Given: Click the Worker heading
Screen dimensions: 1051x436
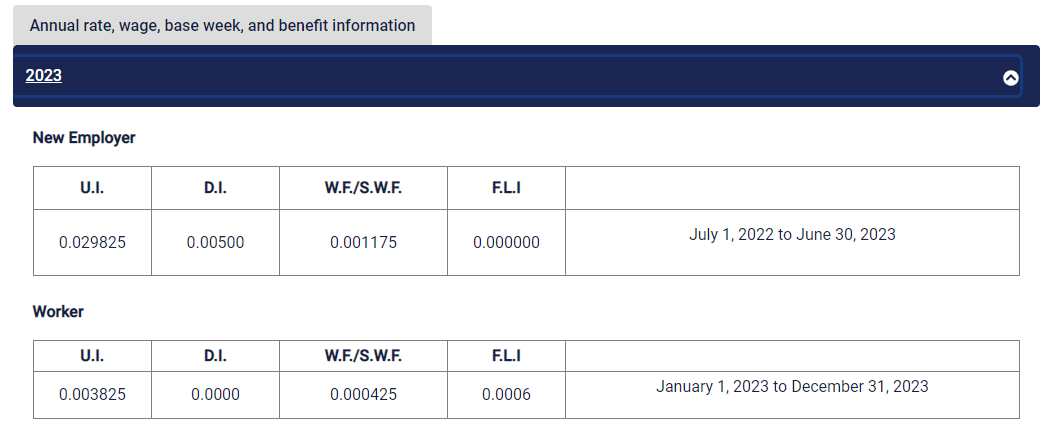Looking at the screenshot, I should click(58, 312).
